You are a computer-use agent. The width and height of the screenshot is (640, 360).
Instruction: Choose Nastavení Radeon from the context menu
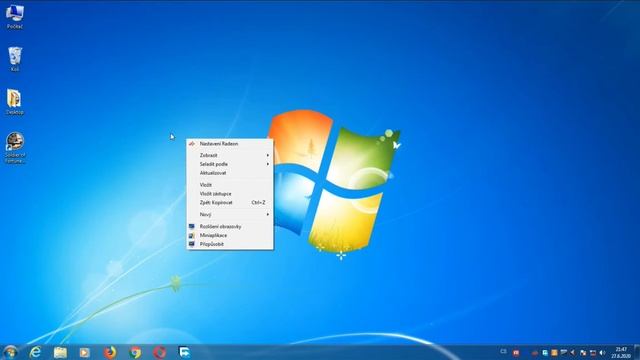pos(230,144)
